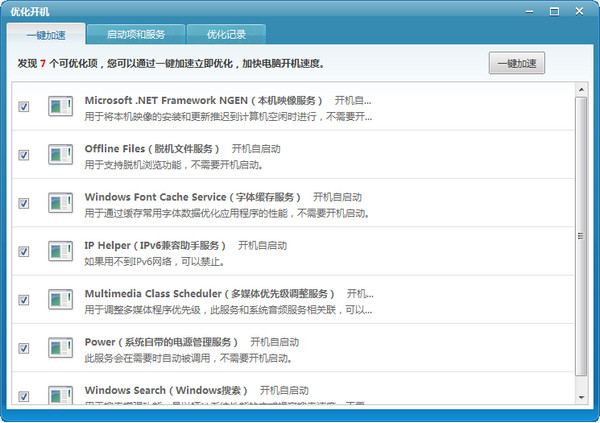
Task: Click the Offline Files service icon
Action: 60,154
